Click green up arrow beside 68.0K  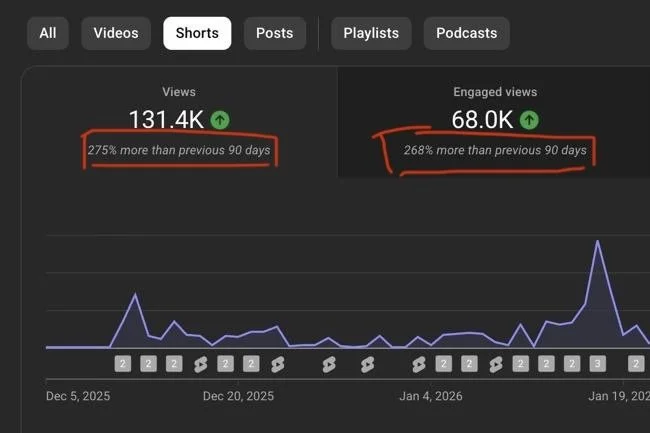tap(529, 120)
